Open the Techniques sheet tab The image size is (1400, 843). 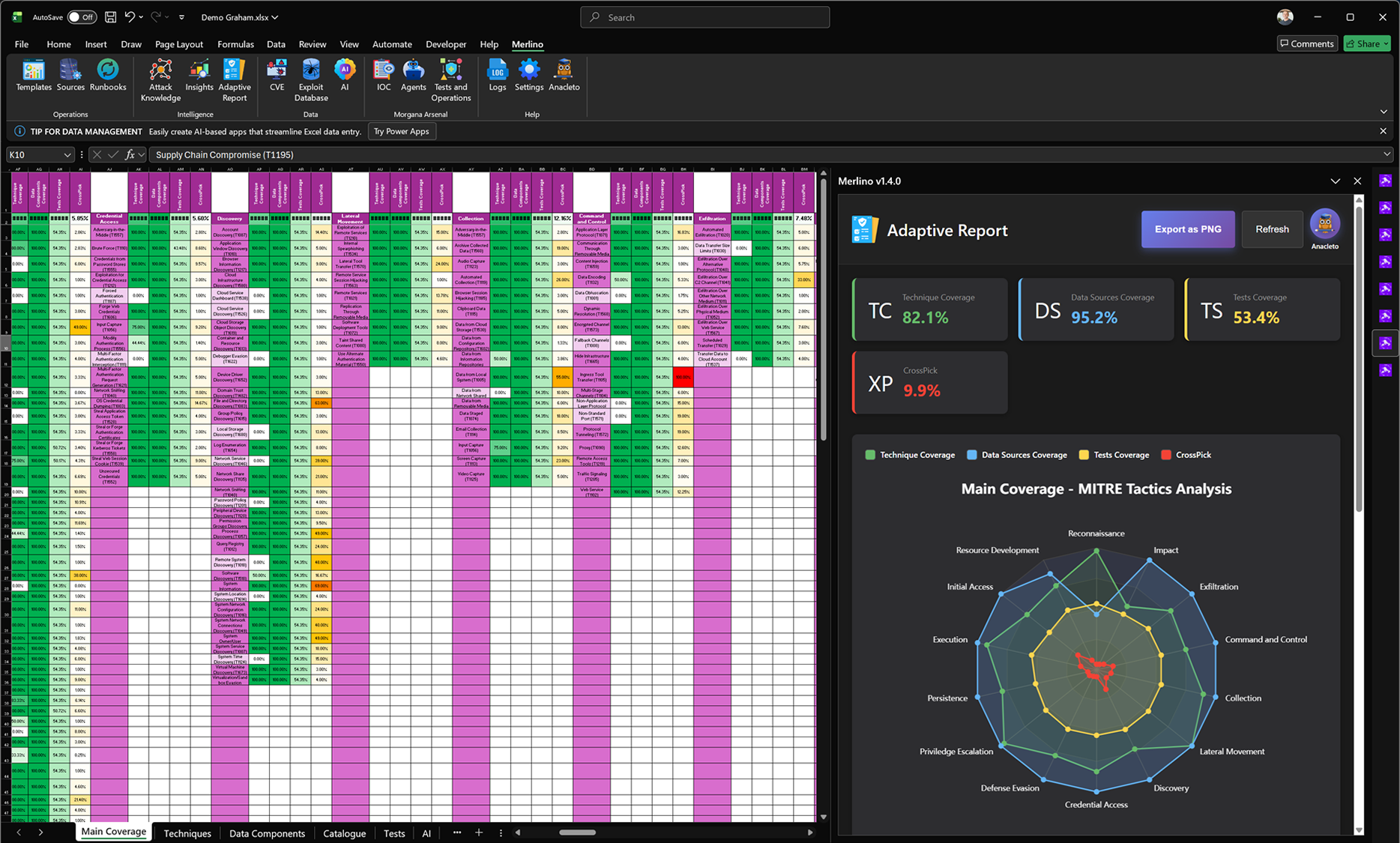(187, 833)
